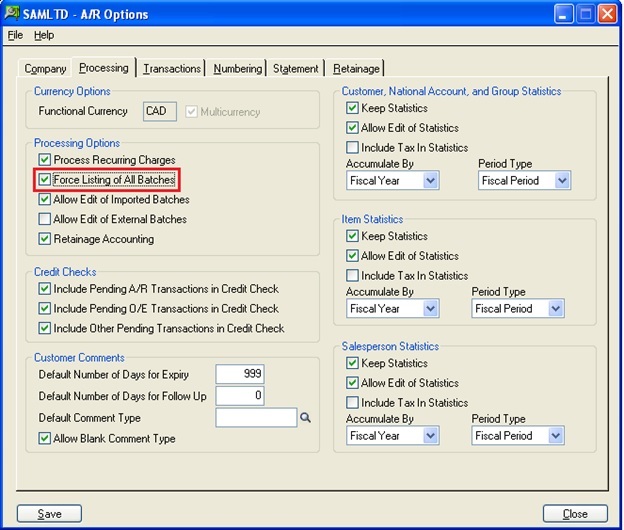Viewport: 624px width, 530px height.
Task: Toggle Keep Statistics under Customer statistics
Action: point(352,108)
